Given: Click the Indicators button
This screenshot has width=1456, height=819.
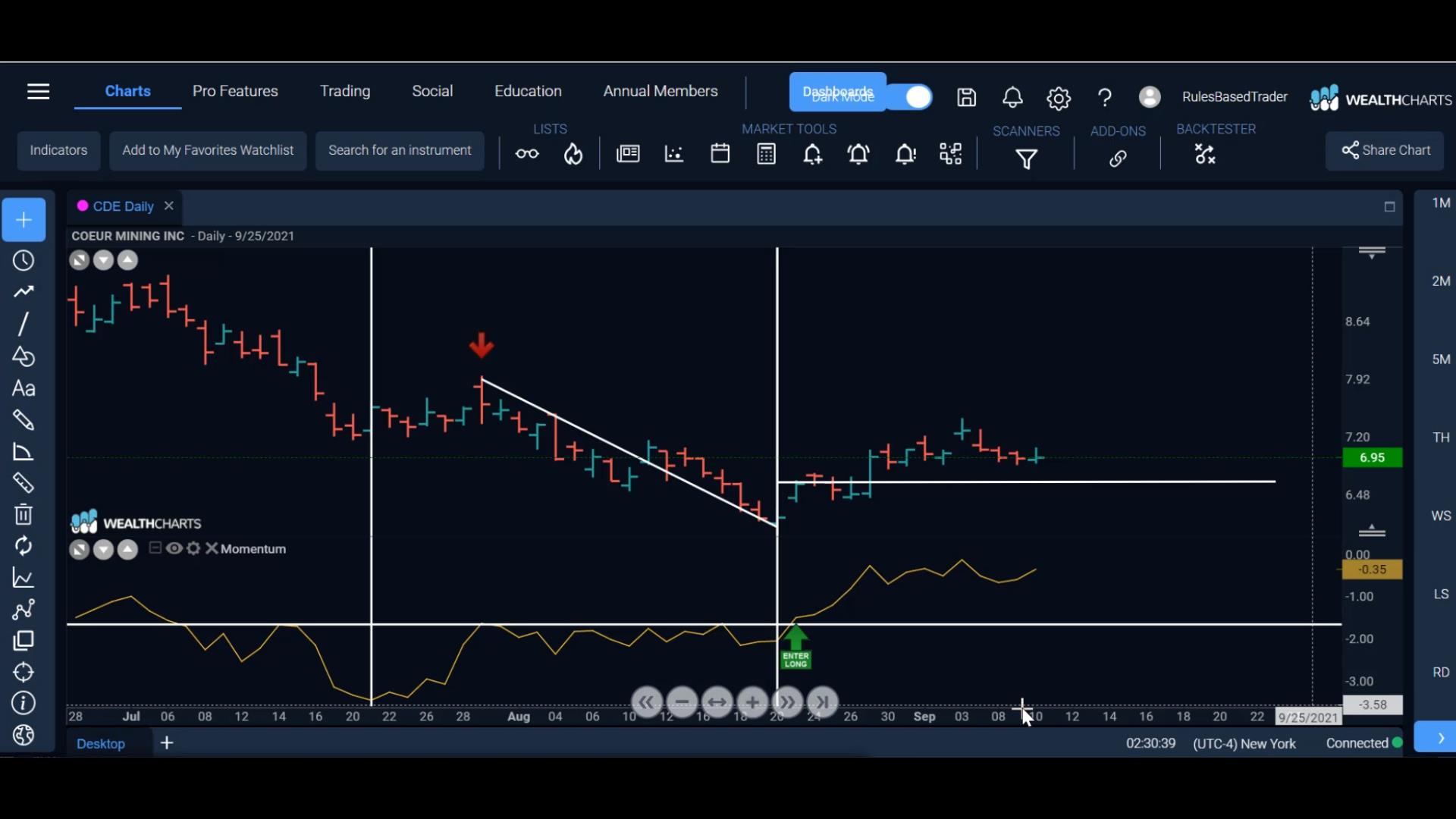Looking at the screenshot, I should (x=58, y=150).
